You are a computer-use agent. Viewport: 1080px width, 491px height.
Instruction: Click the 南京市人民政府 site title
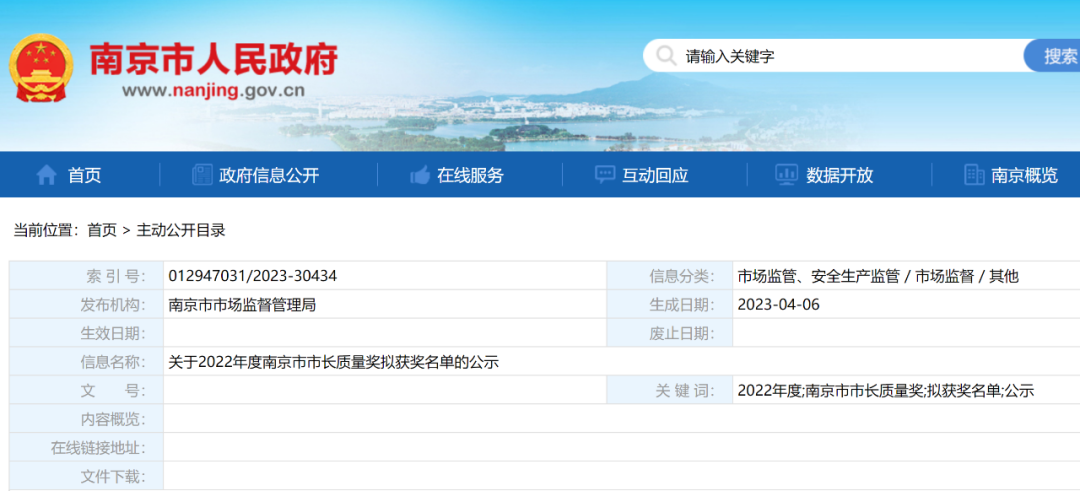click(x=214, y=59)
